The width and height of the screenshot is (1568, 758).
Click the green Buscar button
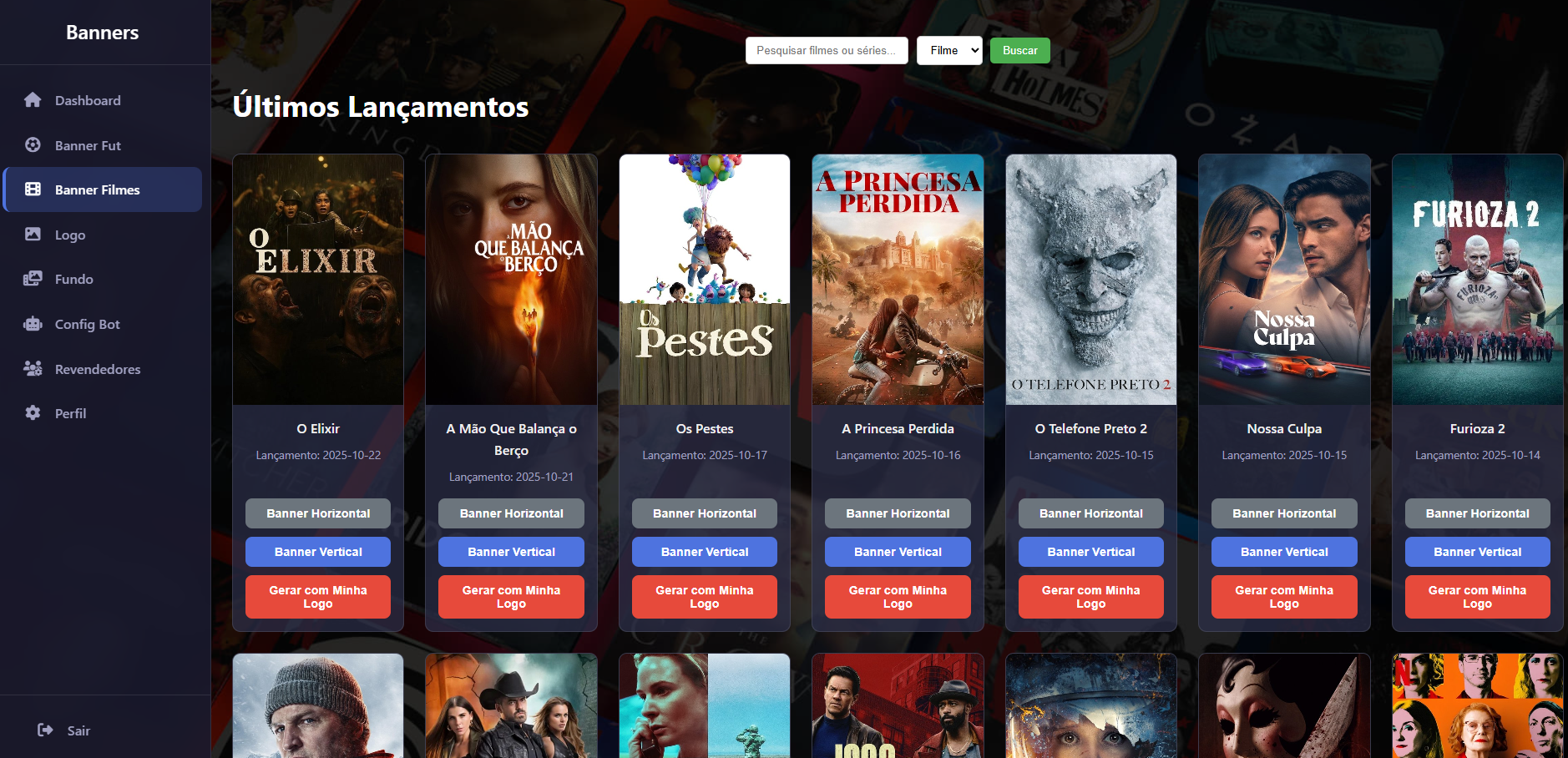pos(1019,50)
